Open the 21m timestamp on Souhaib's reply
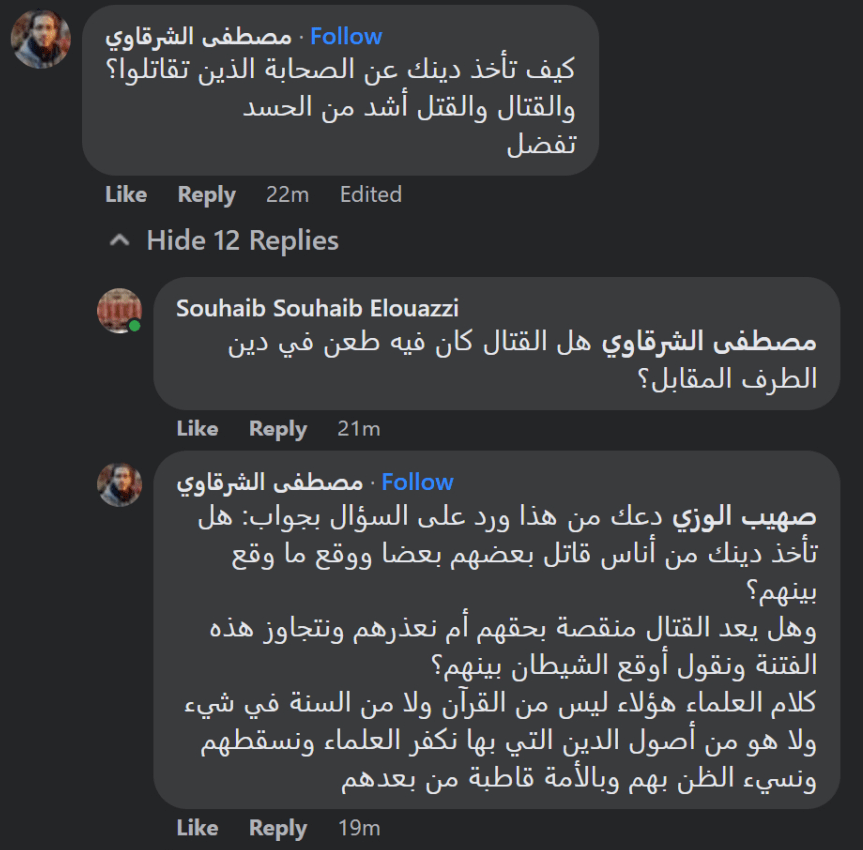The height and width of the screenshot is (850, 863). (358, 429)
